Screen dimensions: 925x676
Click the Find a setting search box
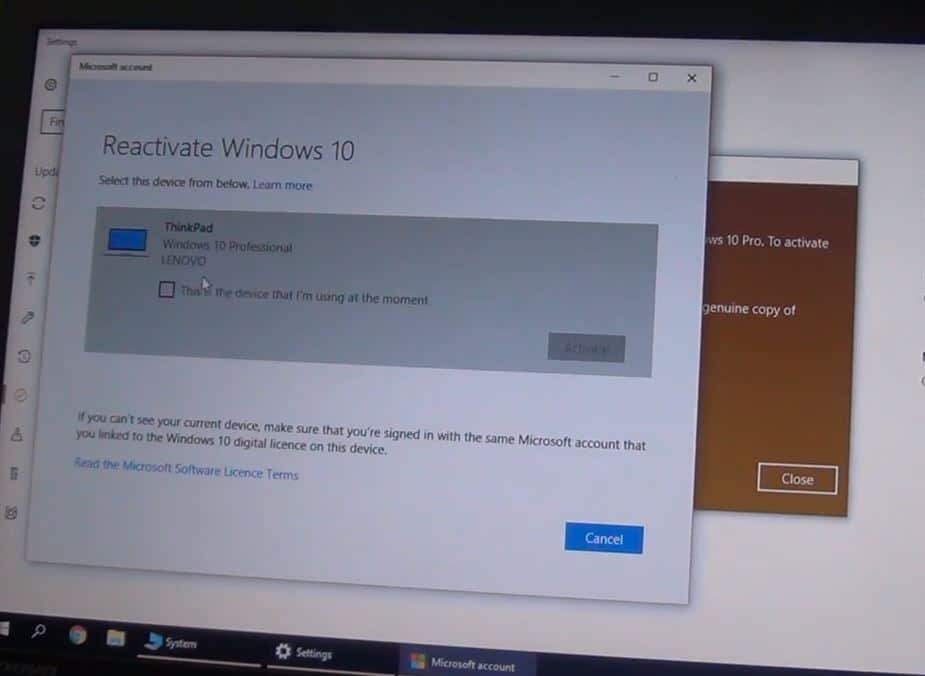pos(53,122)
